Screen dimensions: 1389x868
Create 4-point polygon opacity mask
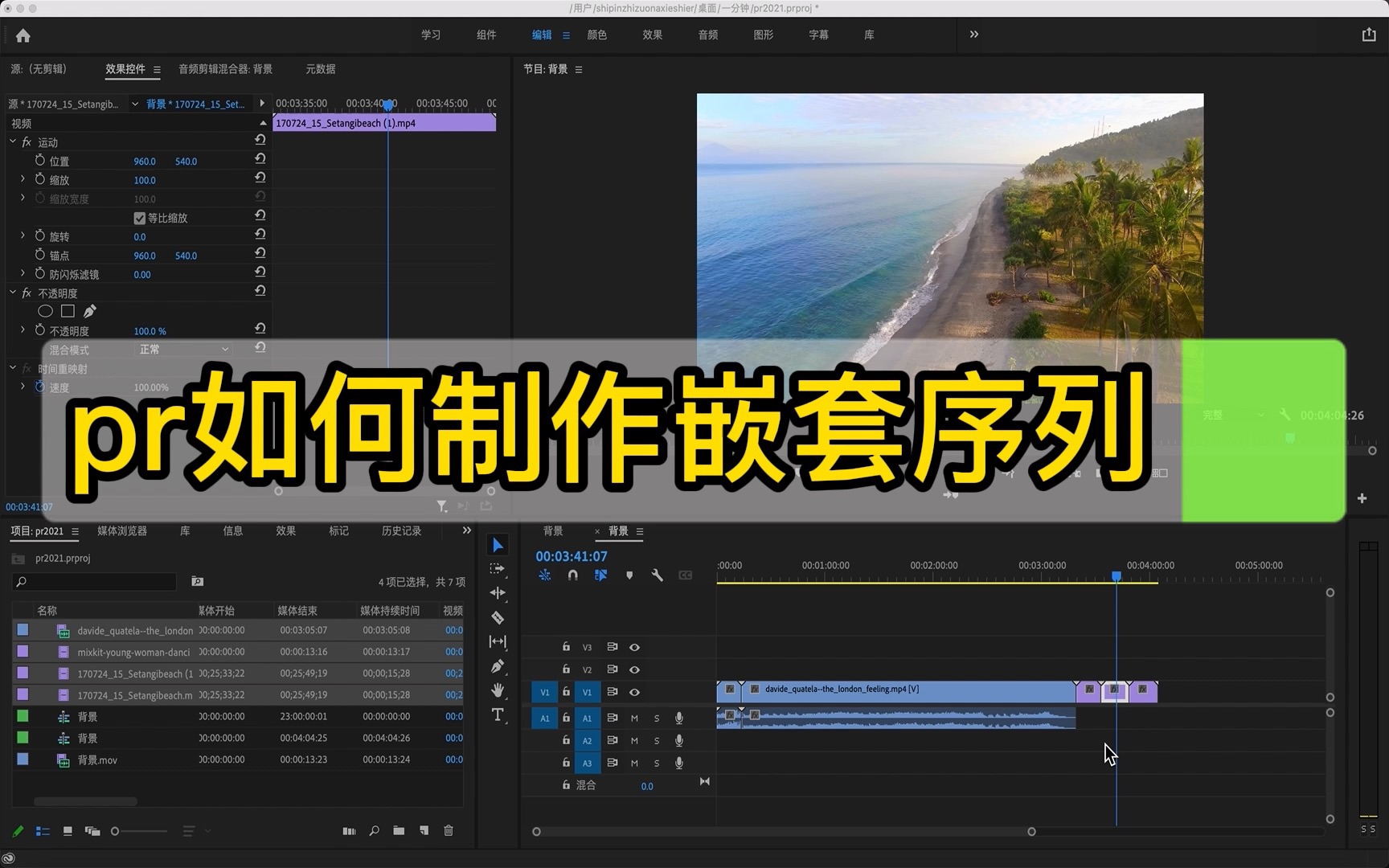tap(68, 311)
